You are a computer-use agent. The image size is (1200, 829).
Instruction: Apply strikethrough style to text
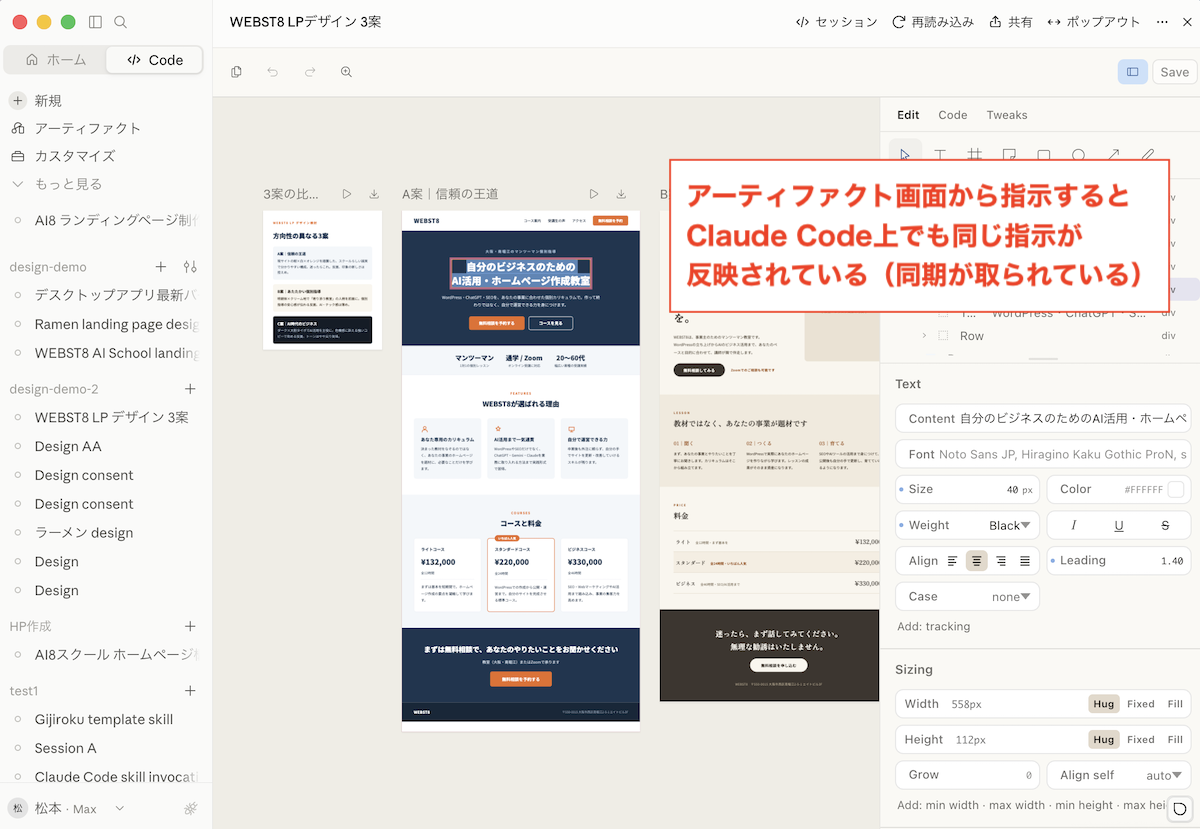click(x=1165, y=525)
